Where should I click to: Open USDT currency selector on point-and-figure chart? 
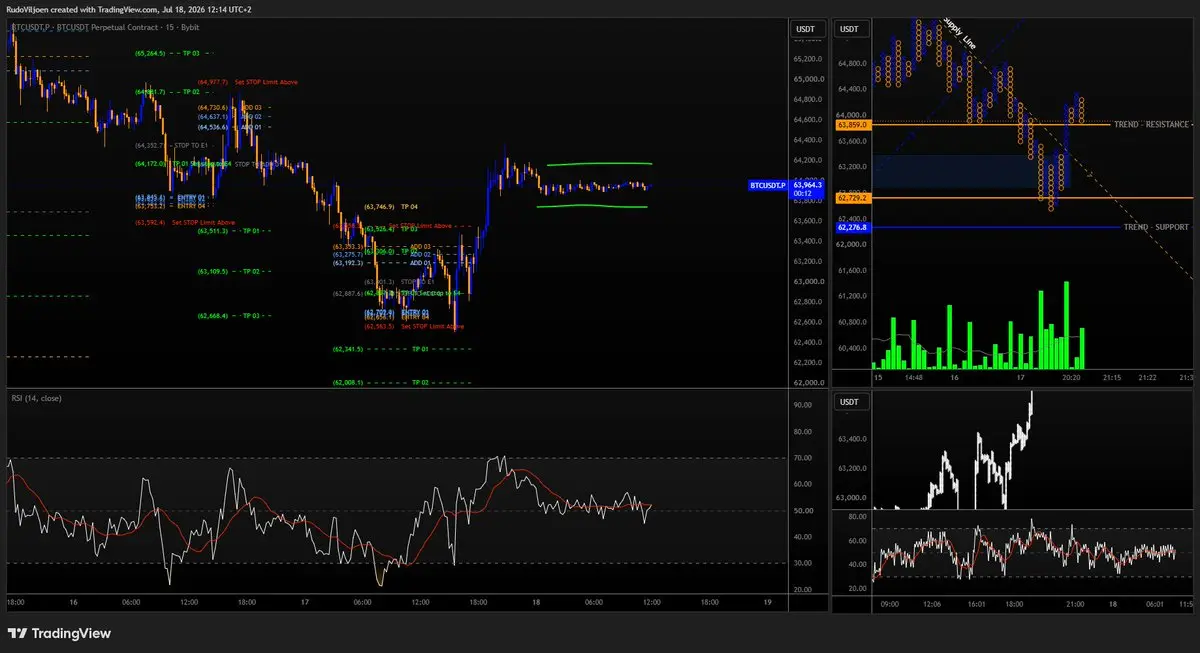click(849, 29)
